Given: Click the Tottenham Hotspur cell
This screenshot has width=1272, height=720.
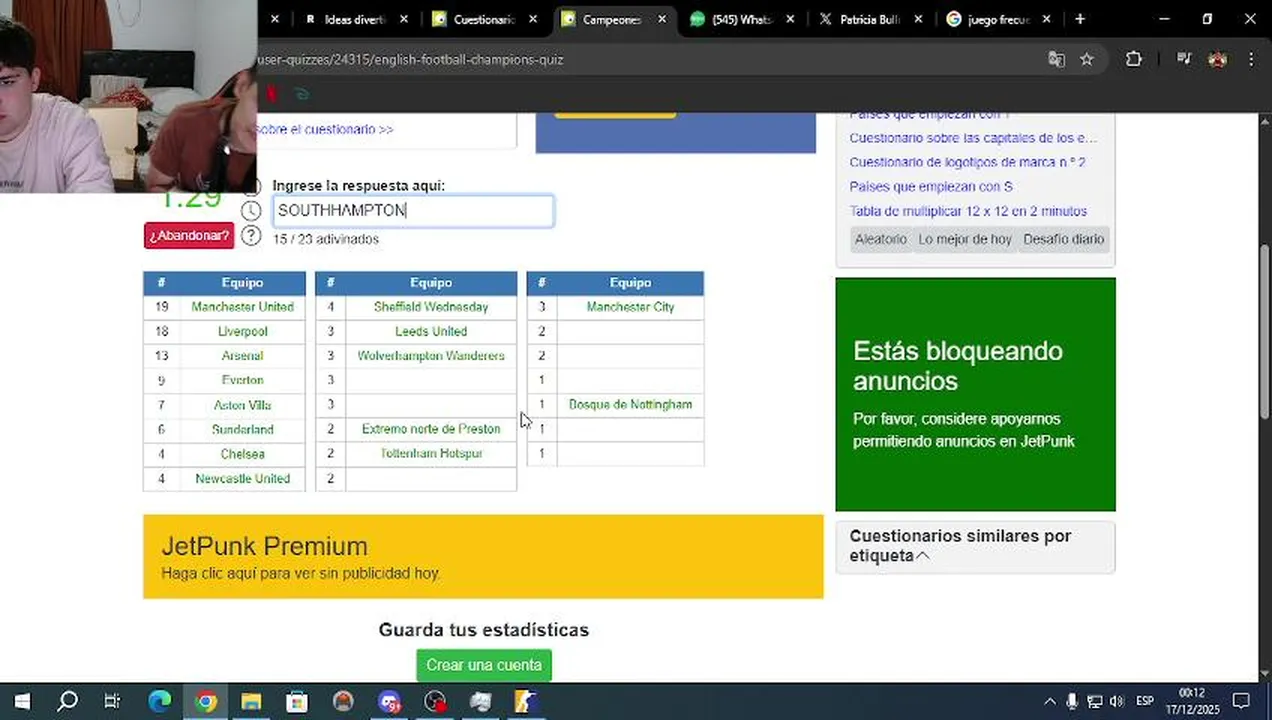Looking at the screenshot, I should [431, 454].
